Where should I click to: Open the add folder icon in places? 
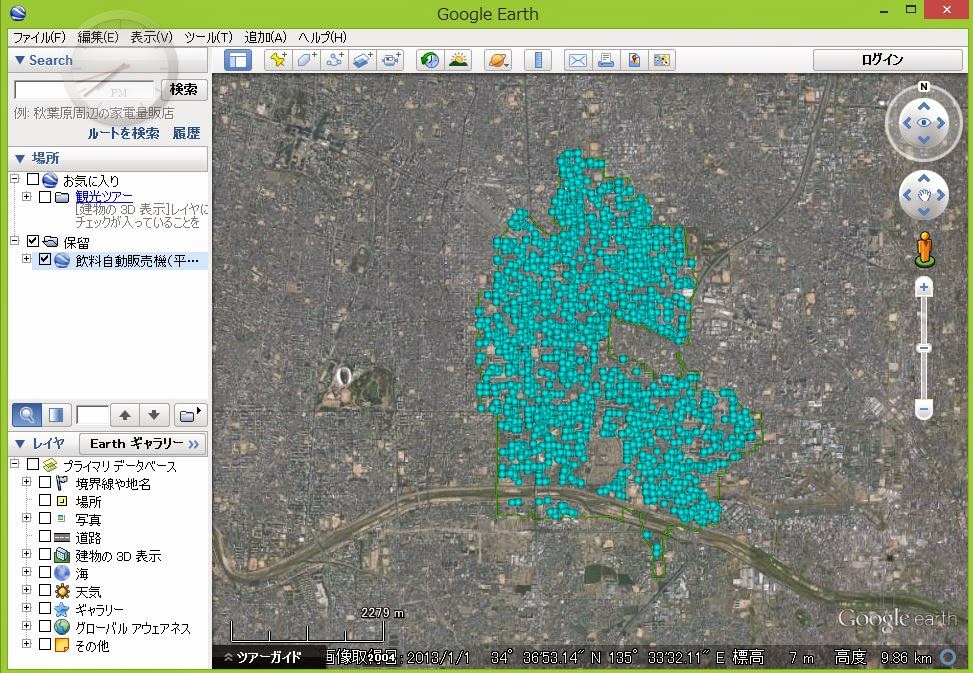(190, 415)
